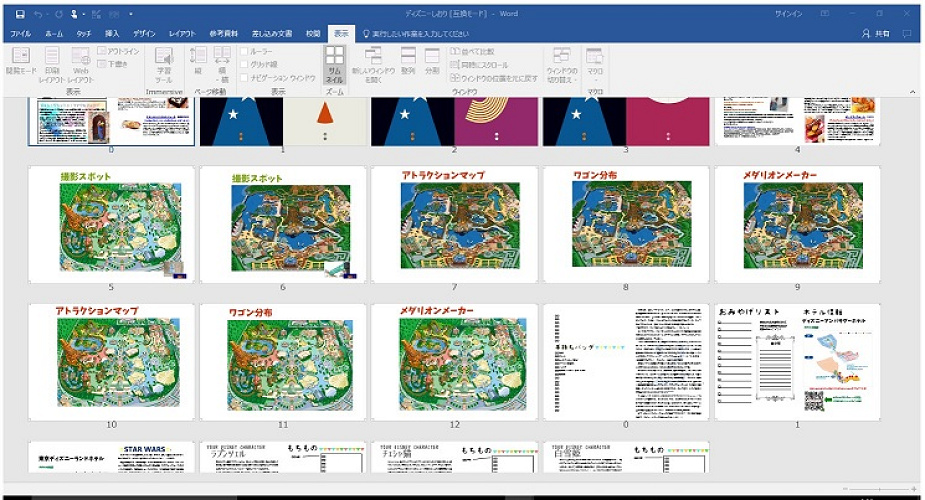Screen dimensions: 925x500
Task: Click the 分割 split window icon
Action: click(432, 62)
